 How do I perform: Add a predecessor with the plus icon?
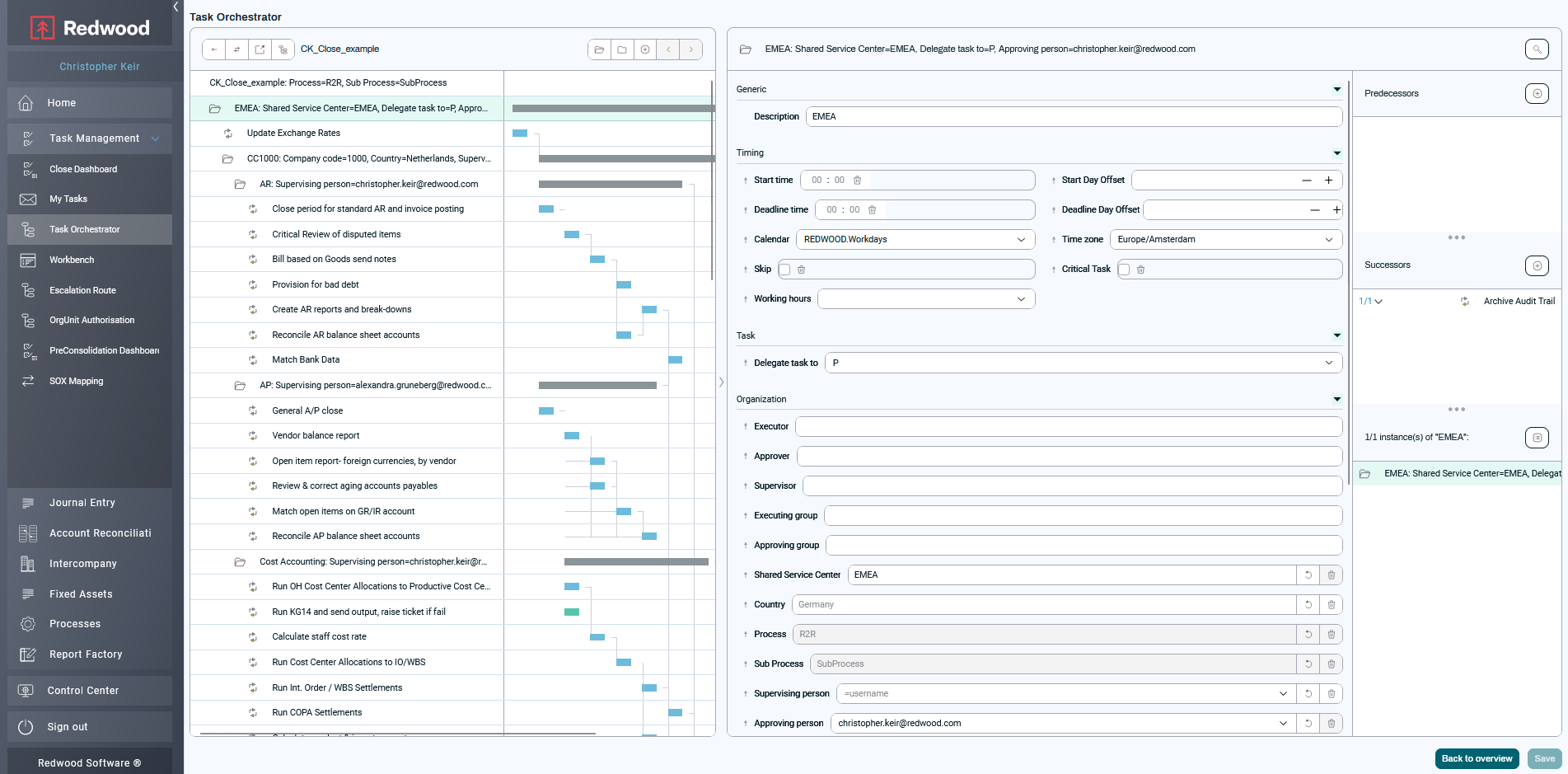click(1536, 94)
